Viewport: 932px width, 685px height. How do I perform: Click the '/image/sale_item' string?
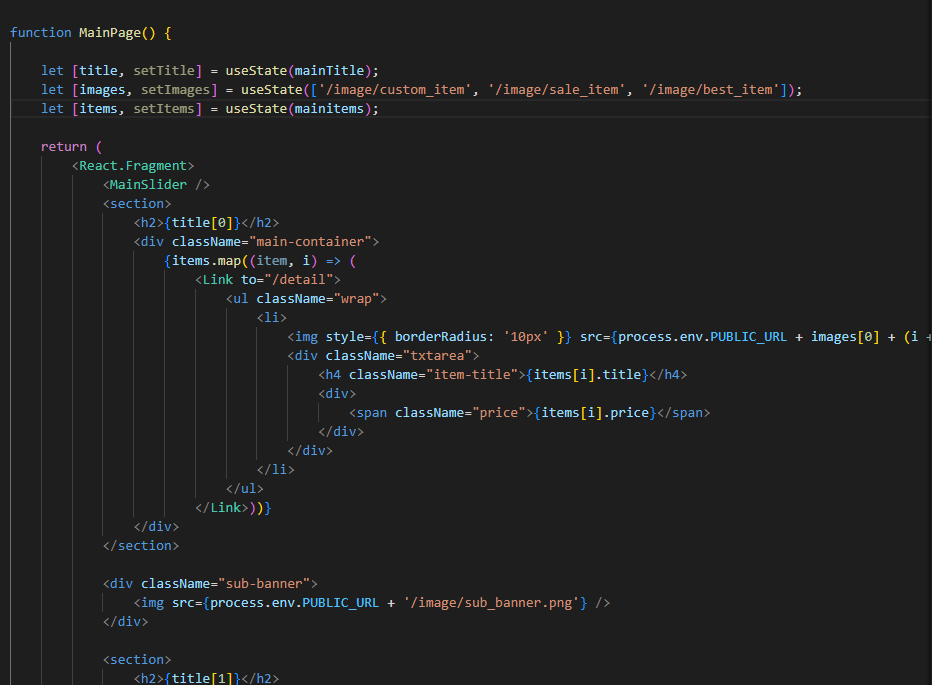click(x=556, y=90)
